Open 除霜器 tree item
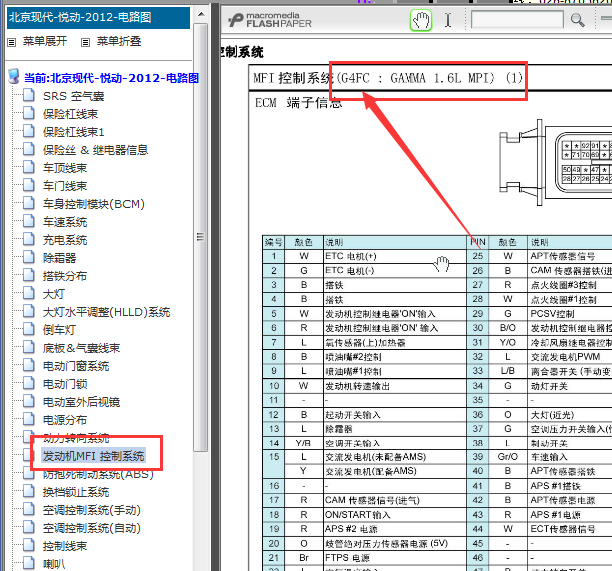This screenshot has height=571, width=612. click(x=59, y=258)
